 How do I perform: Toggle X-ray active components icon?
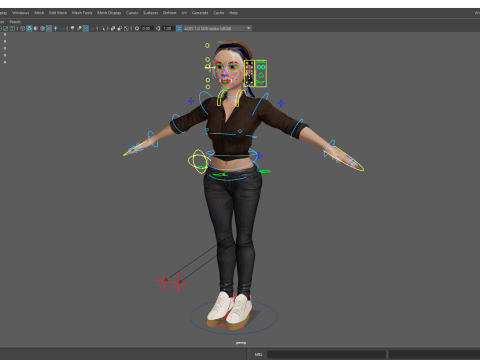click(120, 28)
